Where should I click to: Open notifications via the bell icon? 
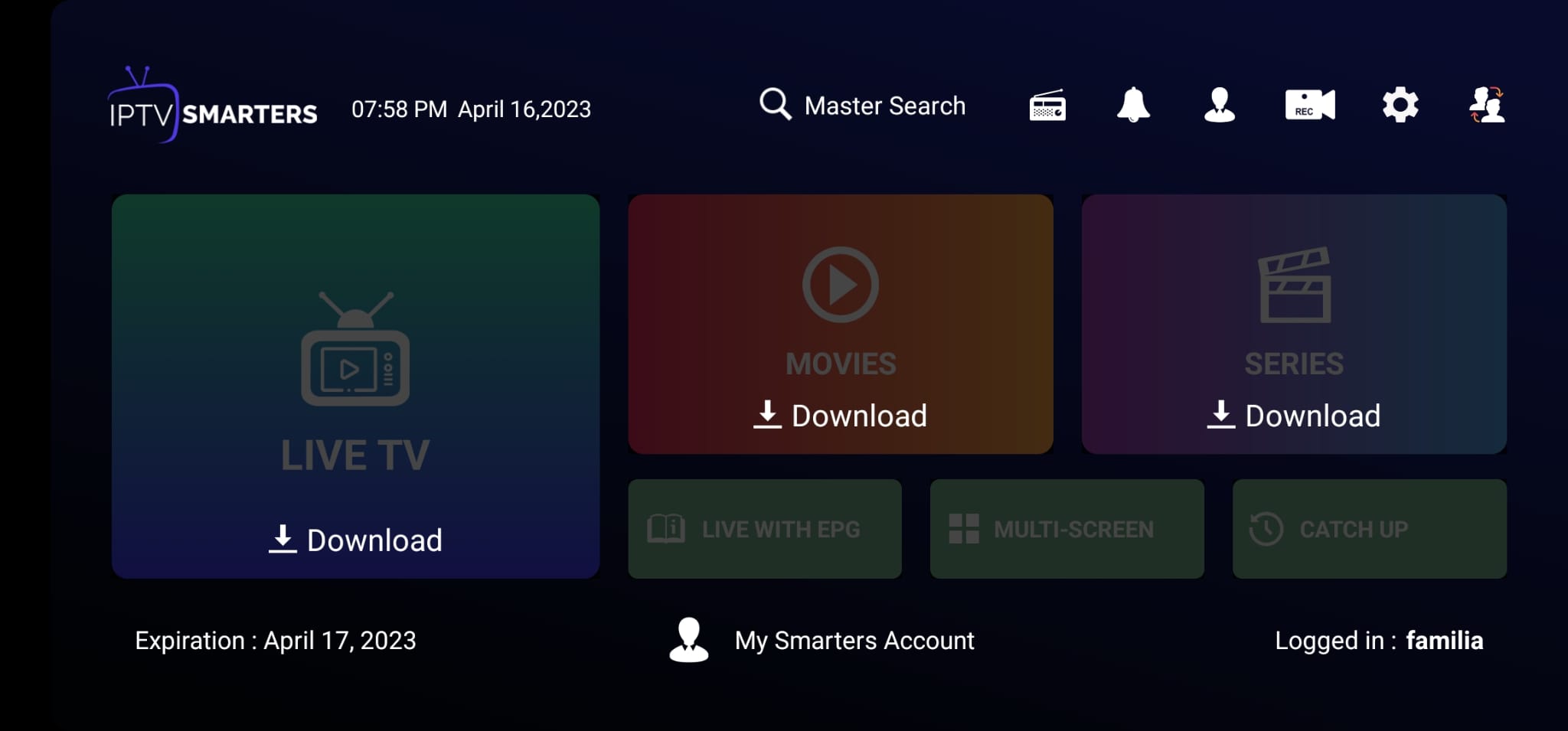(1133, 105)
